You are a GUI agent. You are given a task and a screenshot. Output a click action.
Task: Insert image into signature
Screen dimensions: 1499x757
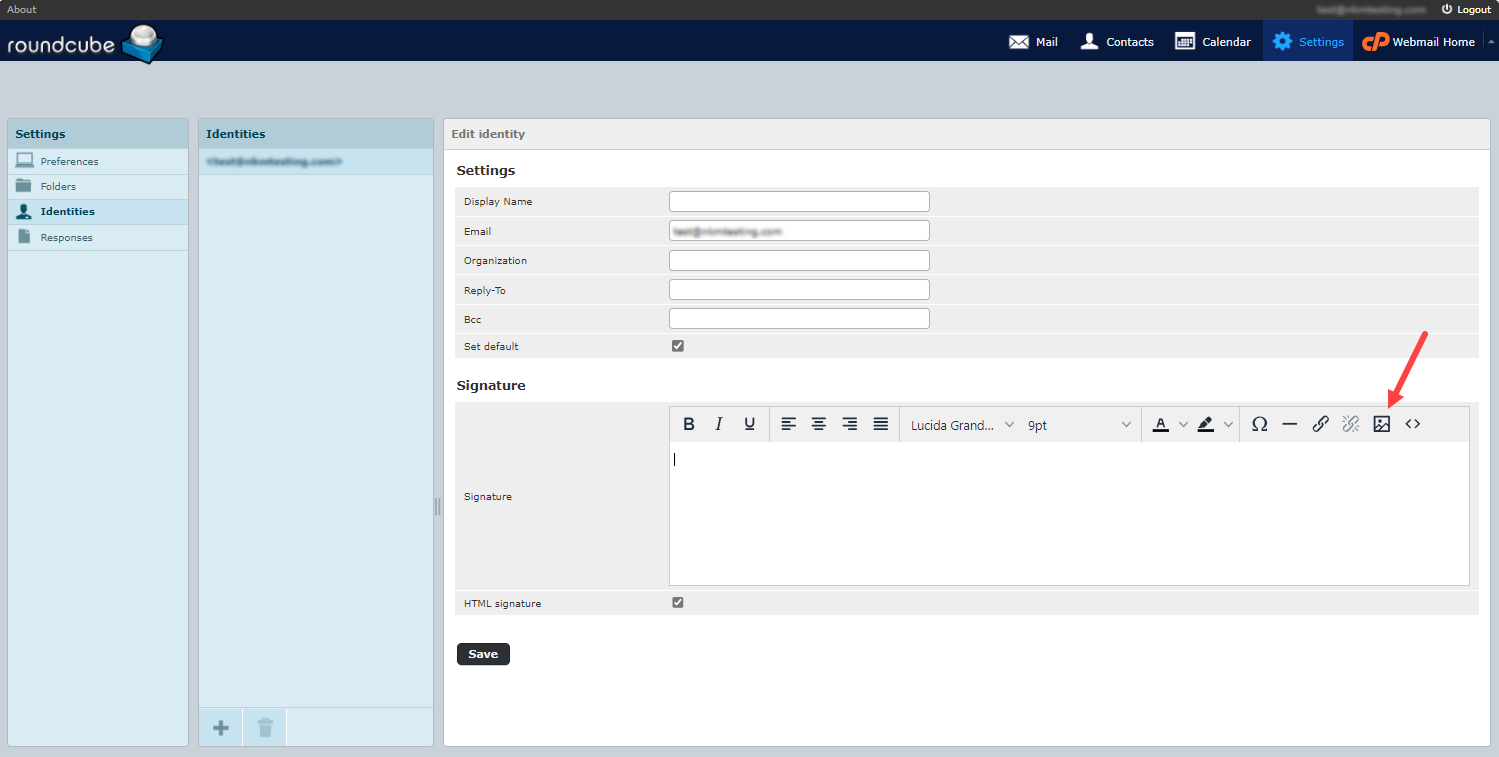click(x=1382, y=424)
